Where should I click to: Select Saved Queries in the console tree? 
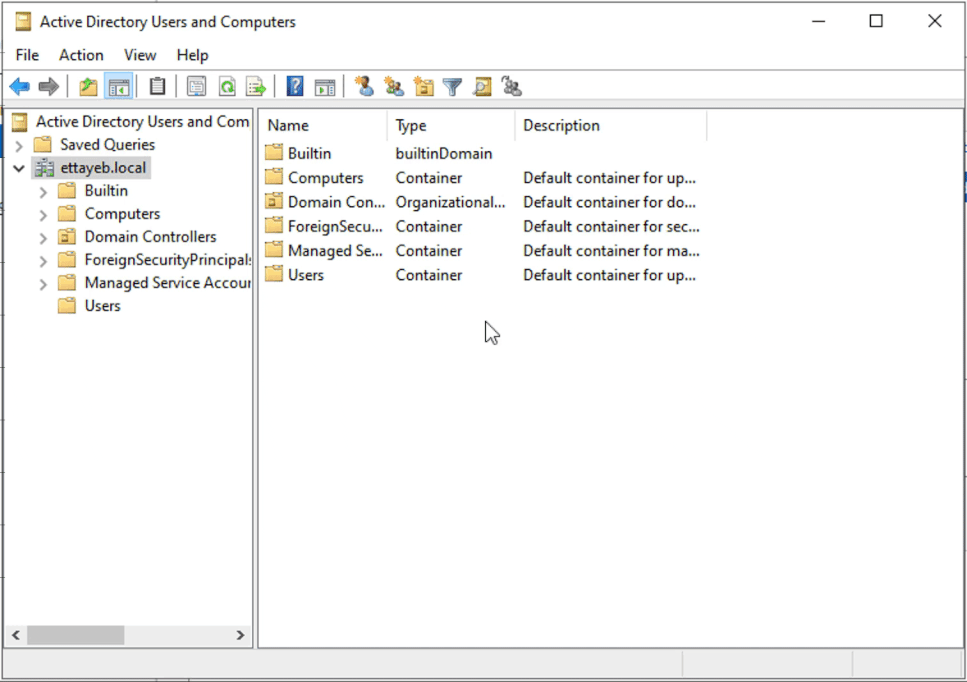click(x=107, y=144)
